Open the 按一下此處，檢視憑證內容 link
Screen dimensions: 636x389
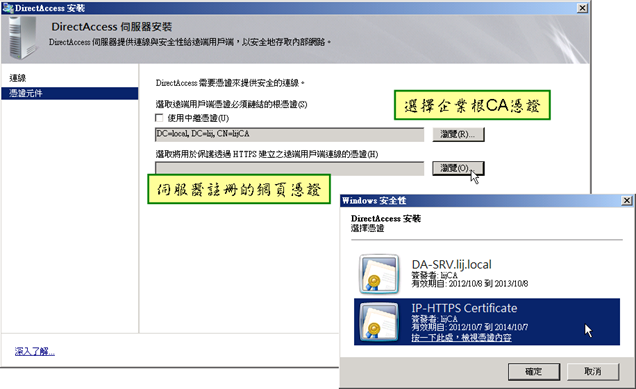pos(461,337)
